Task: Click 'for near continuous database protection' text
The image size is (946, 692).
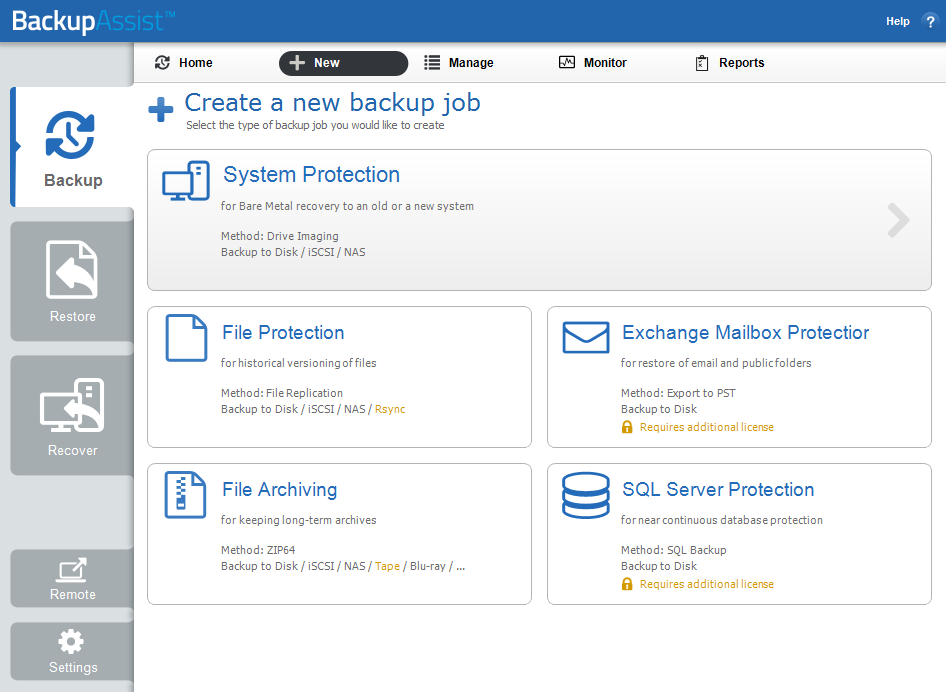Action: (x=722, y=519)
